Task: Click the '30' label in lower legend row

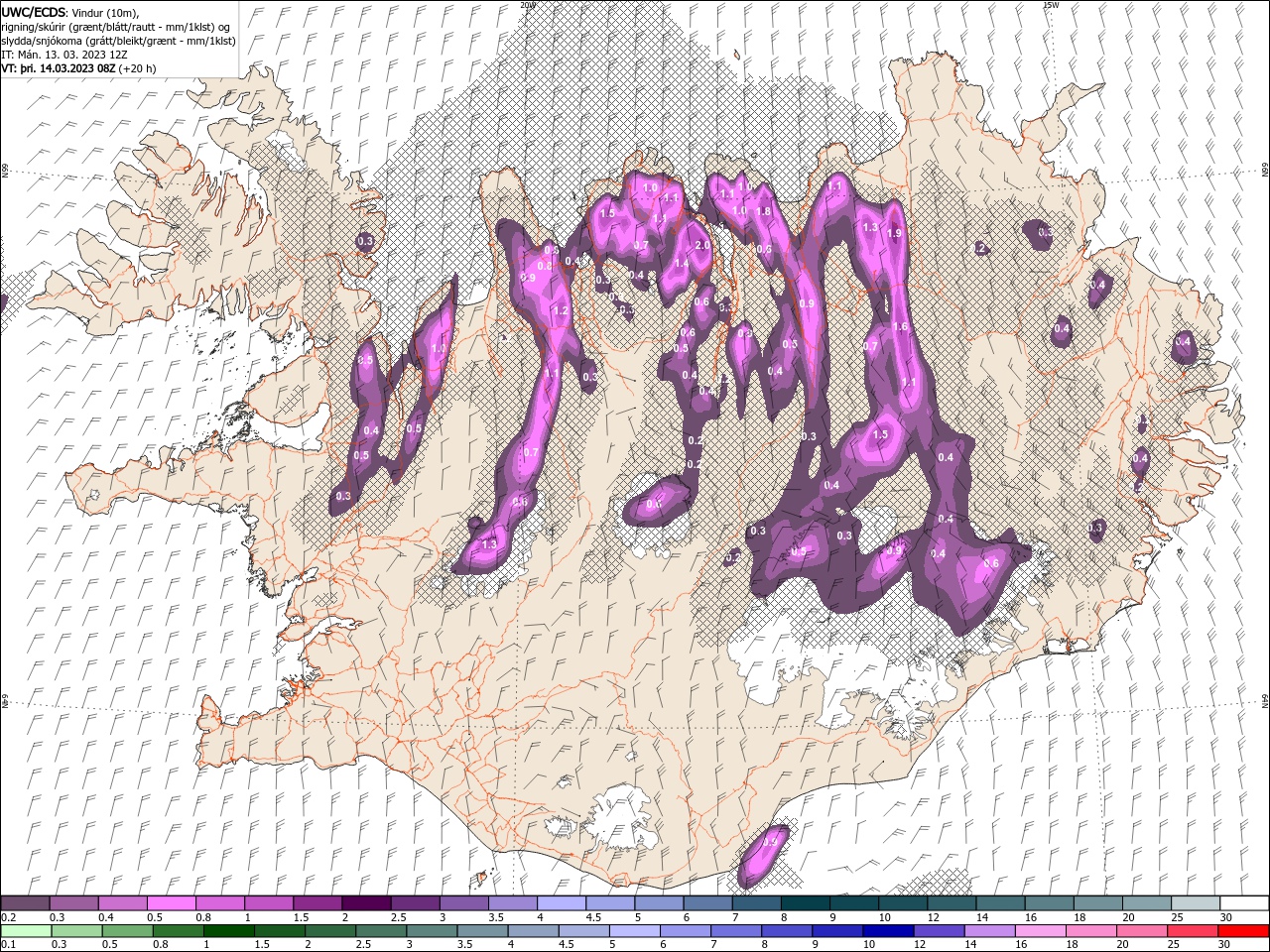Action: (x=1225, y=945)
